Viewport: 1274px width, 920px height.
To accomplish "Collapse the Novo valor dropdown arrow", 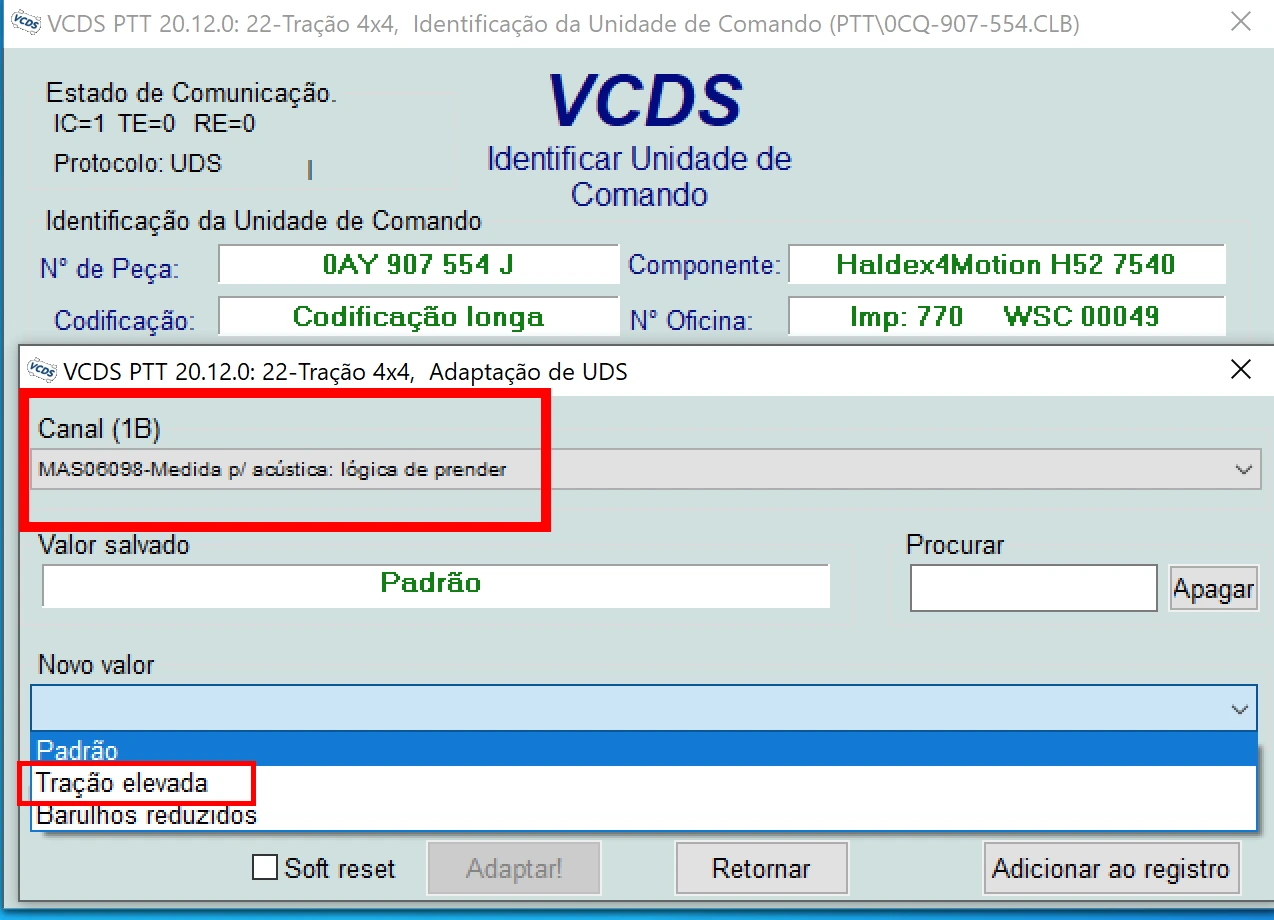I will click(1240, 709).
